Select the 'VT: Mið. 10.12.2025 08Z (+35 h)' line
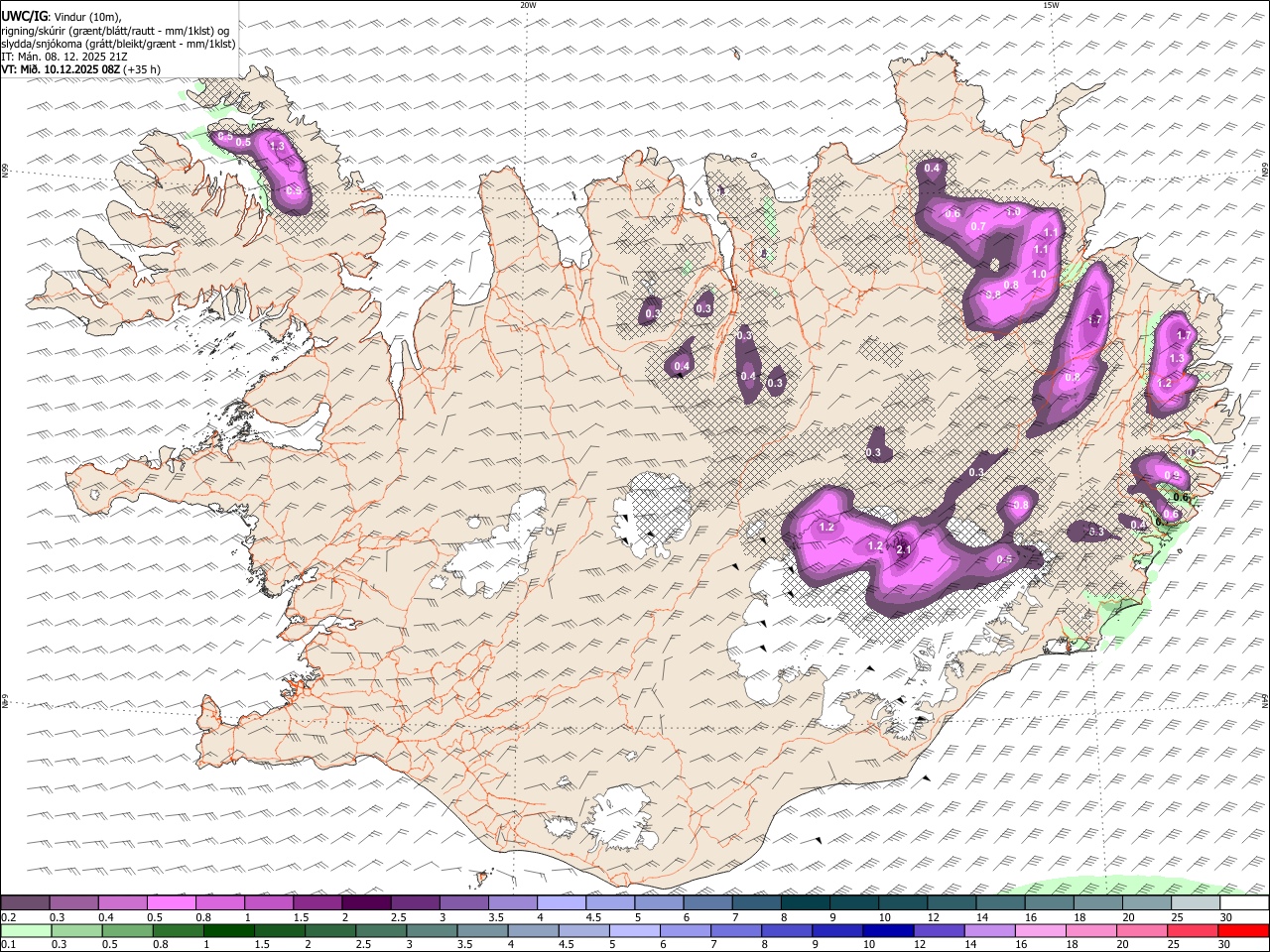This screenshot has width=1270, height=952. [x=81, y=69]
